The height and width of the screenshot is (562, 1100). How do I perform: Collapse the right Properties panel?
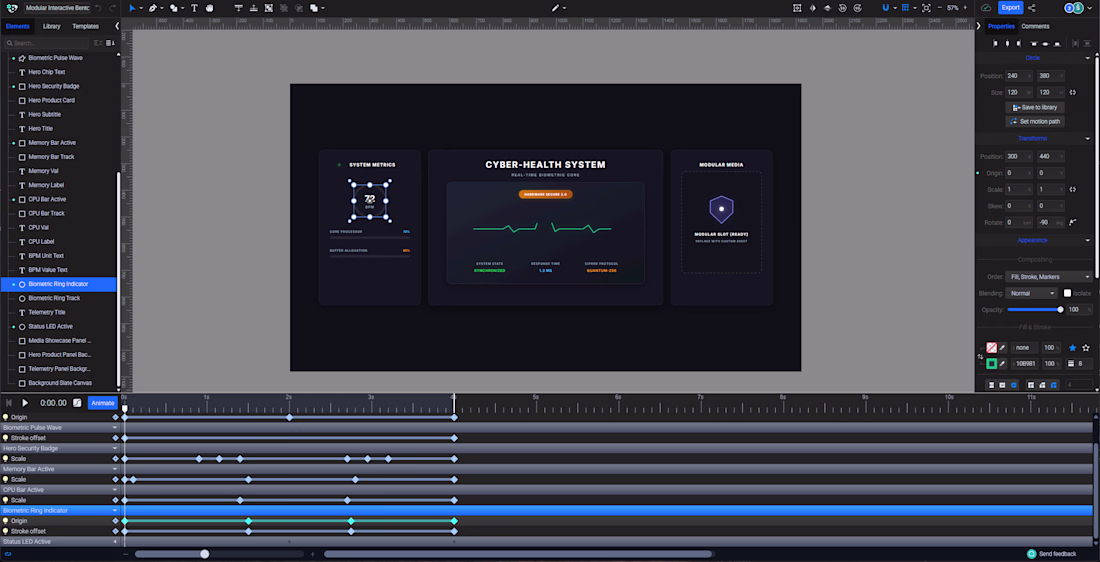coord(979,26)
